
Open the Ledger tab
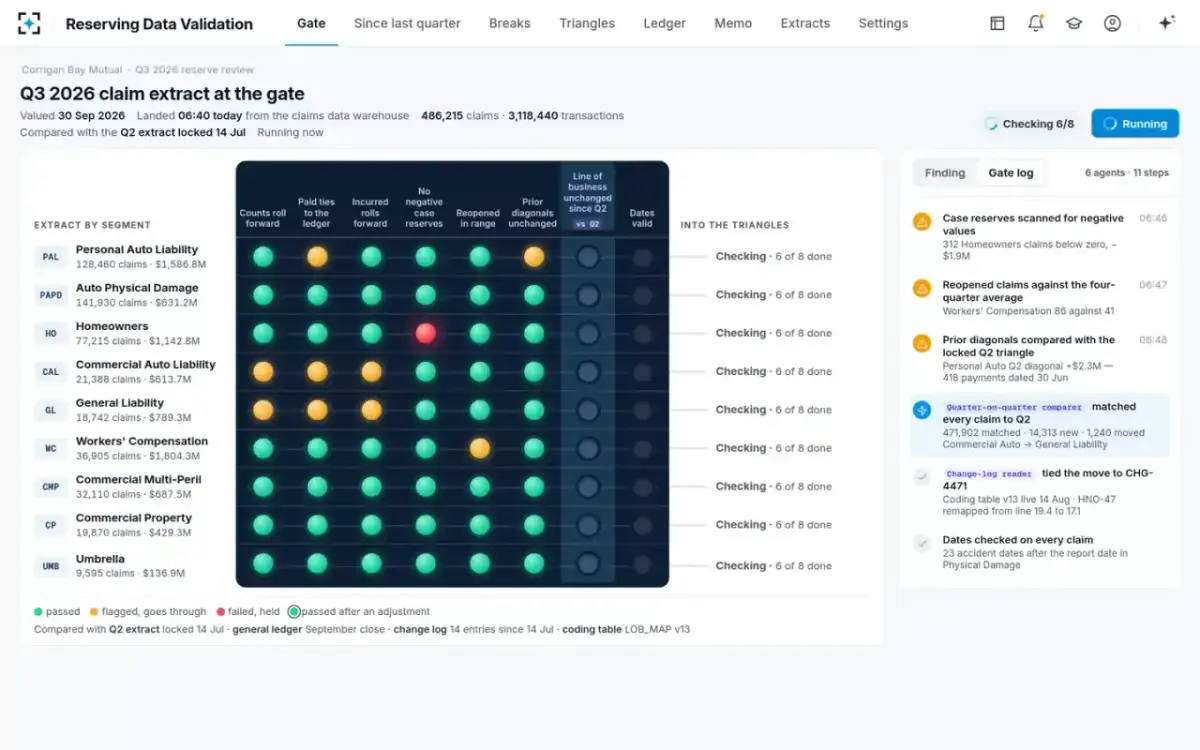[665, 23]
